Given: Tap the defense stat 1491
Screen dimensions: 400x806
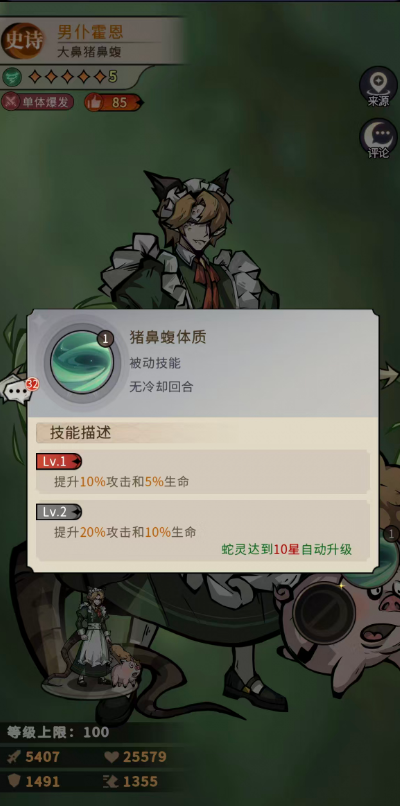Looking at the screenshot, I should tap(34, 782).
